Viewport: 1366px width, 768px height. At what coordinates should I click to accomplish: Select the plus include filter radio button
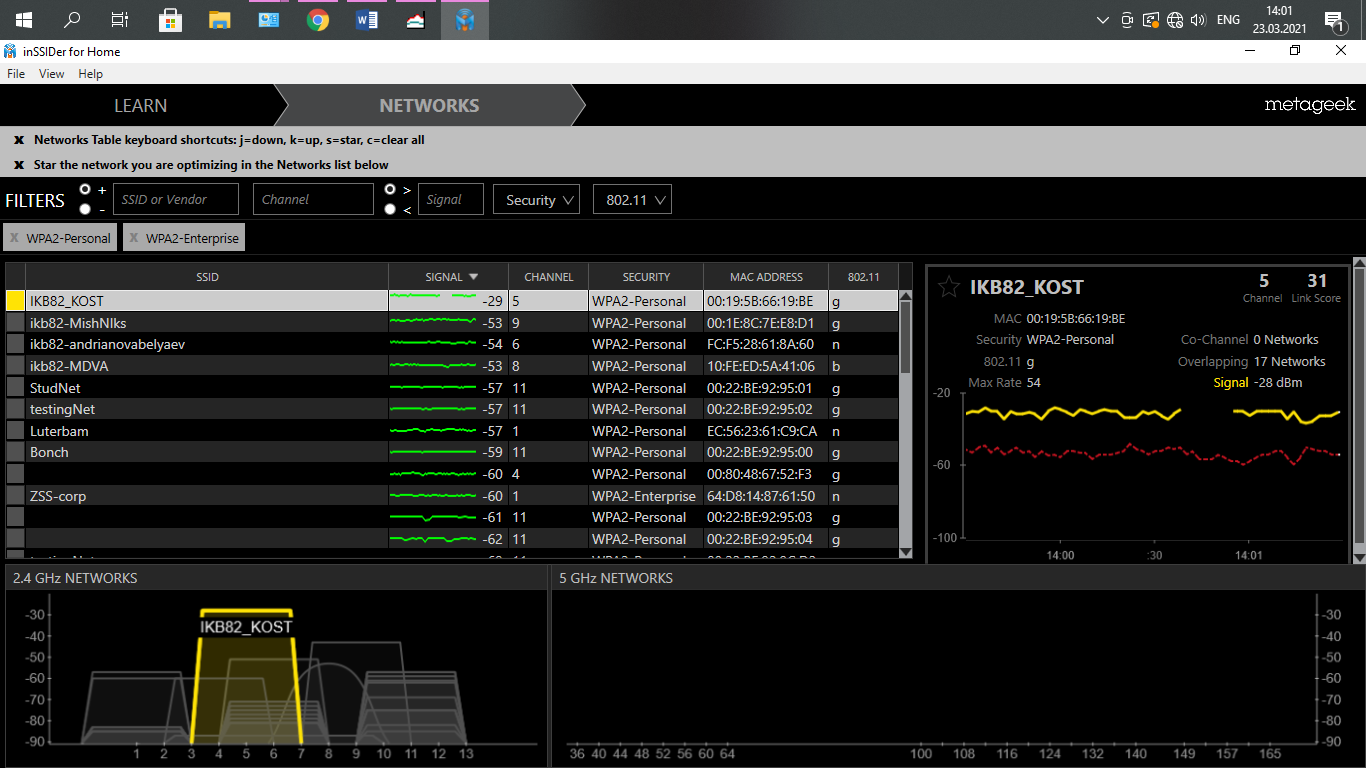tap(85, 189)
